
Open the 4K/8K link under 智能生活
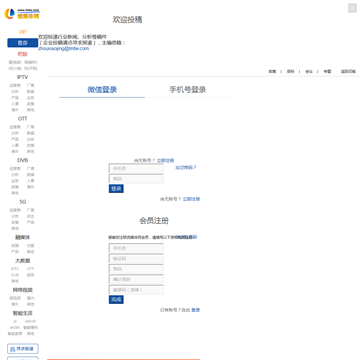(x=15, y=328)
